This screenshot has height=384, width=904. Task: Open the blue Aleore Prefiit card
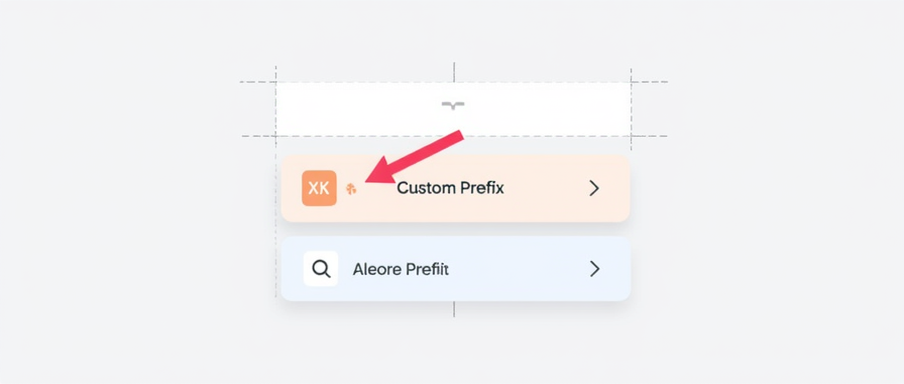(x=455, y=269)
